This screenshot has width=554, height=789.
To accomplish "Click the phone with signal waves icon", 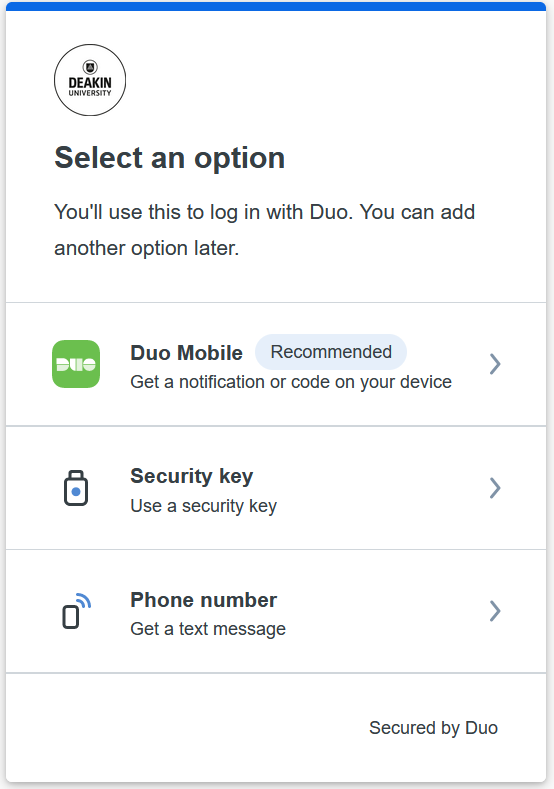I will (x=76, y=611).
